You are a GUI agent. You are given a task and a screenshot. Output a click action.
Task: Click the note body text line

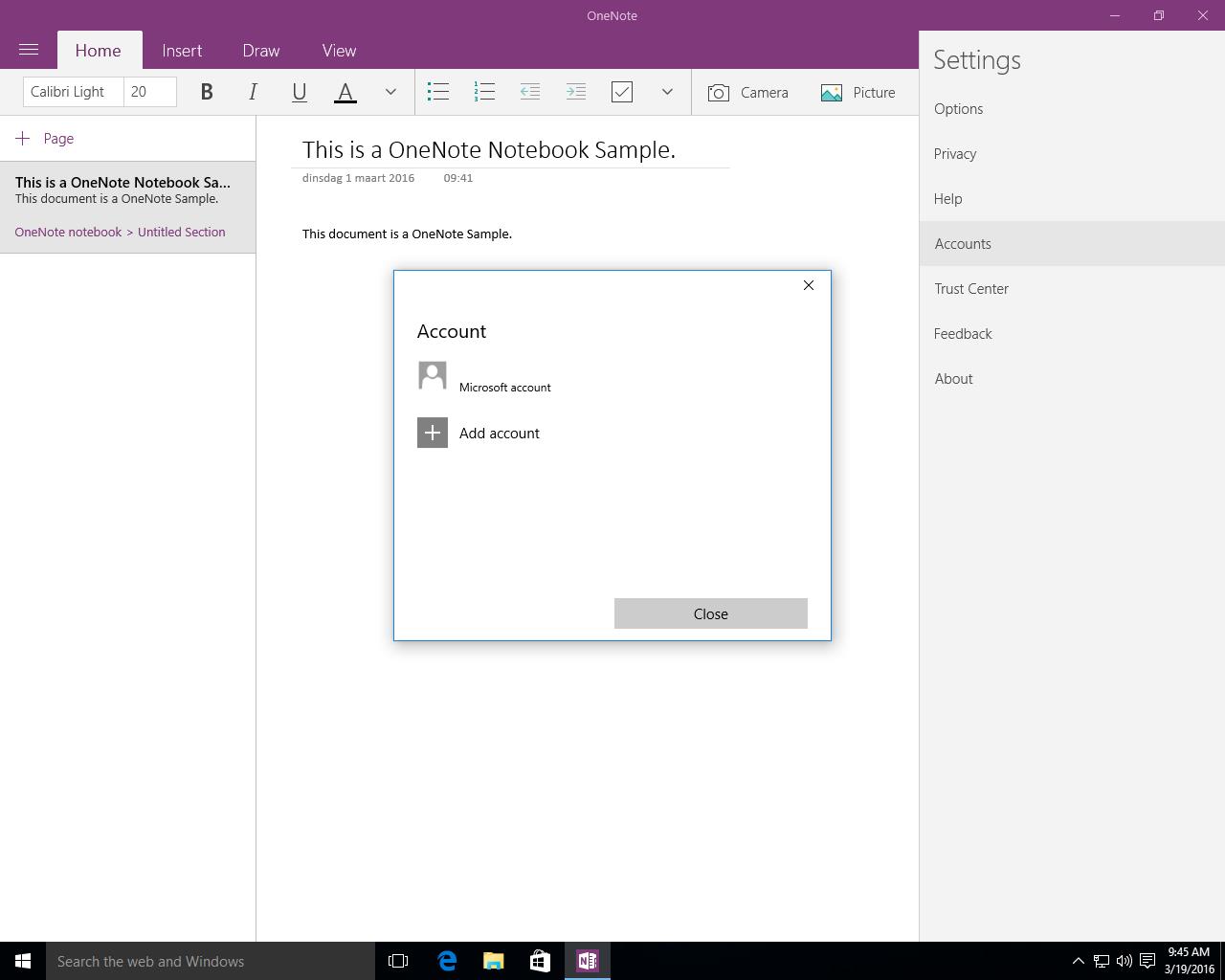point(407,234)
